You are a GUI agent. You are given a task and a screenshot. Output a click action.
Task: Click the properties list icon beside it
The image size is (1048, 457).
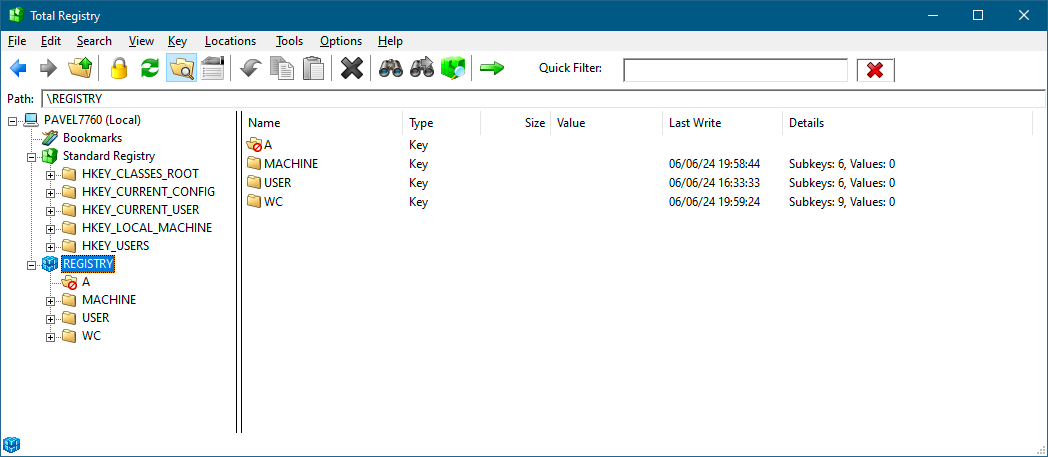tap(213, 67)
